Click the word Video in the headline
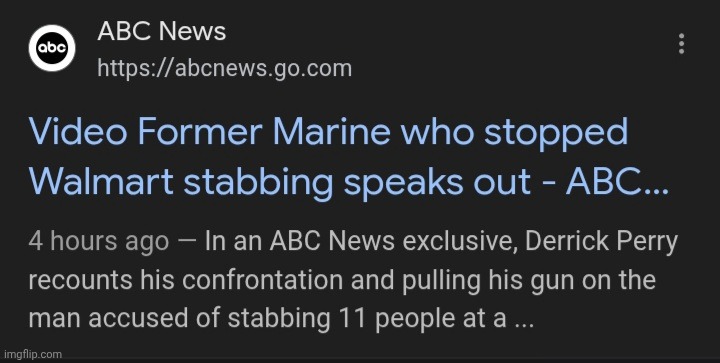The image size is (720, 363). tap(78, 132)
